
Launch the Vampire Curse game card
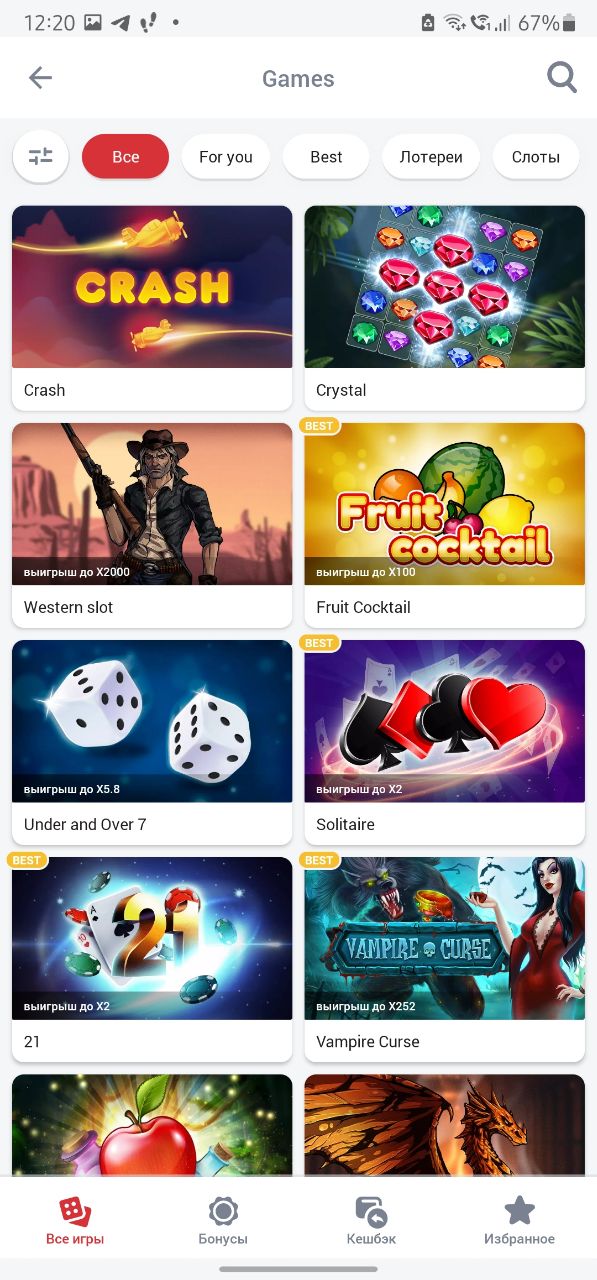click(444, 959)
